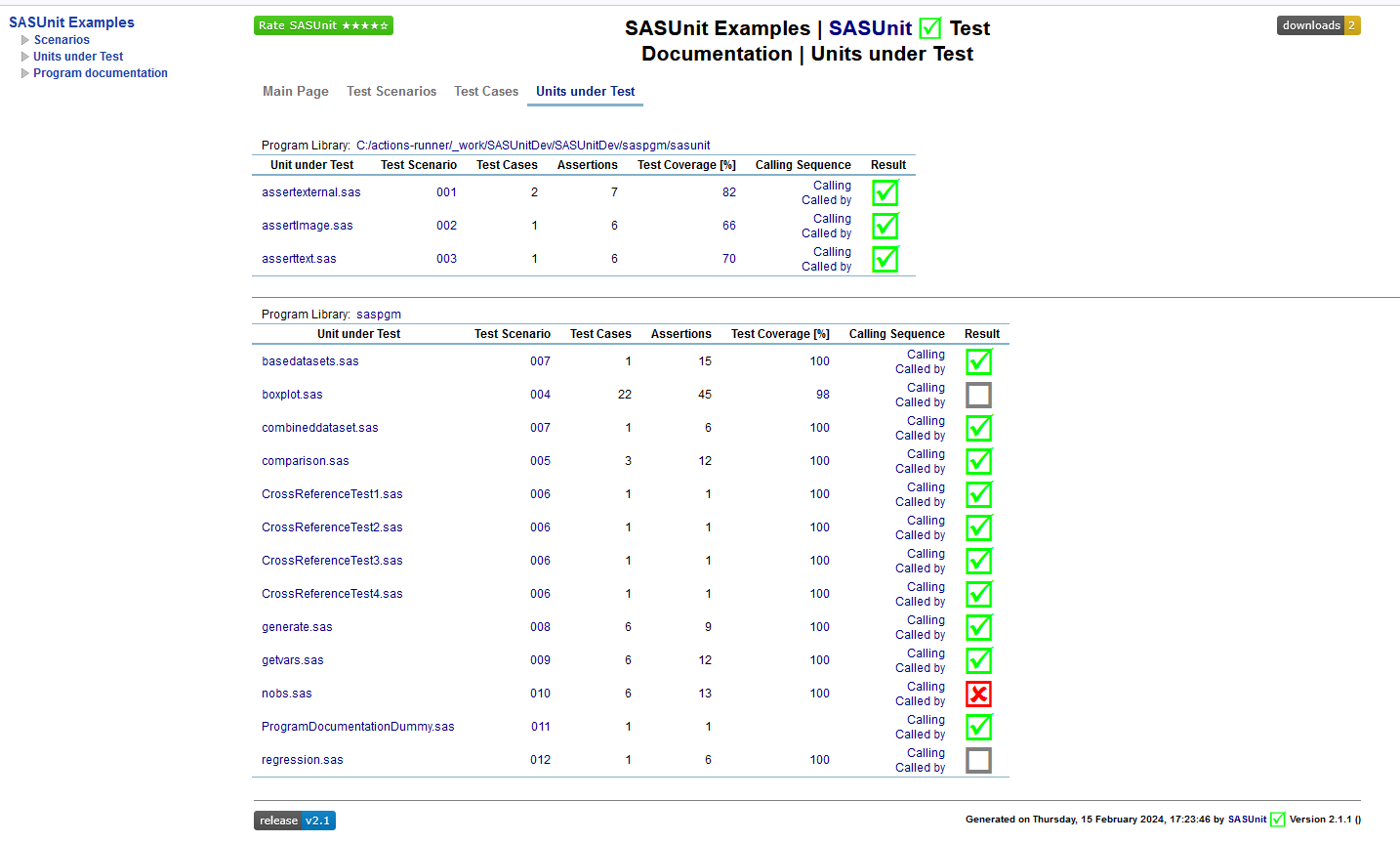1400x842 pixels.
Task: Switch to the Test Scenarios tab
Action: tap(391, 91)
